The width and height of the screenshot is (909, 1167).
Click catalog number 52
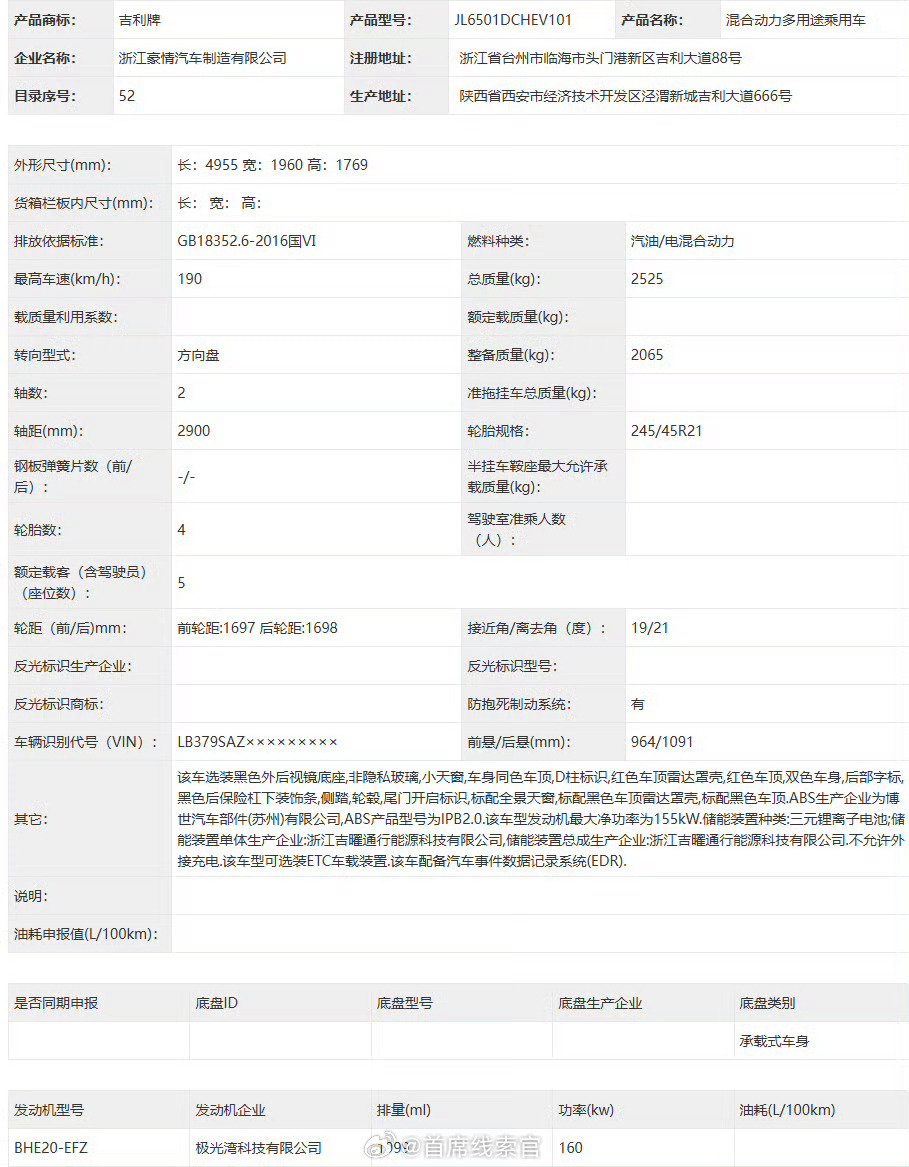point(127,96)
